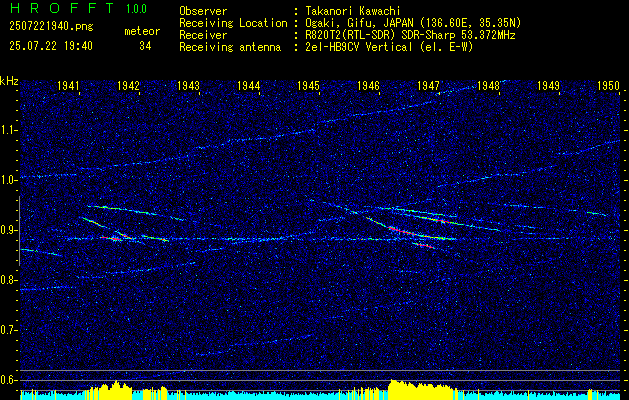The image size is (629, 400).
Task: Select file name 2507221940.png
Action: [51, 27]
